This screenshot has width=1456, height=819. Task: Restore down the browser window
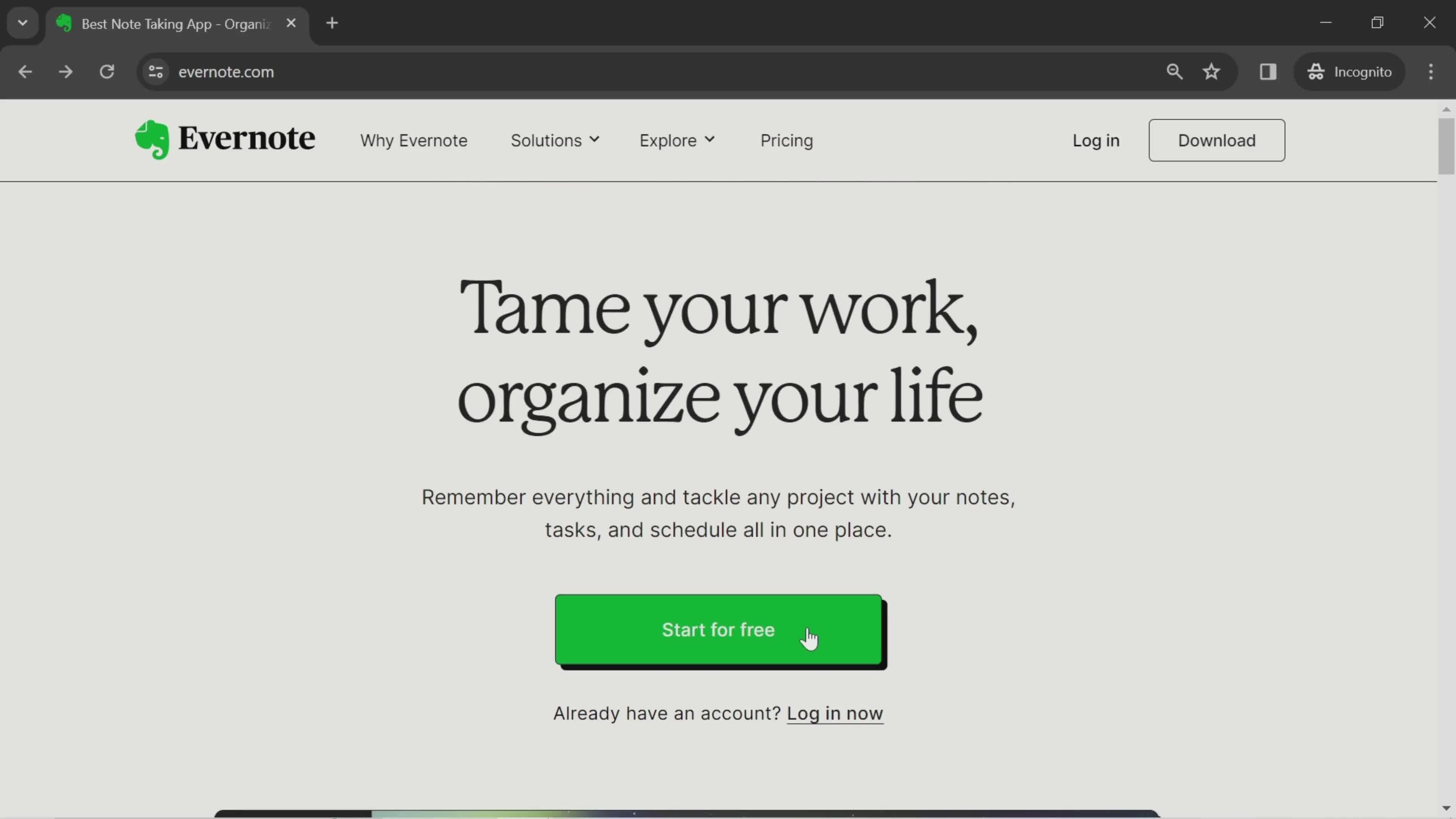click(x=1378, y=23)
